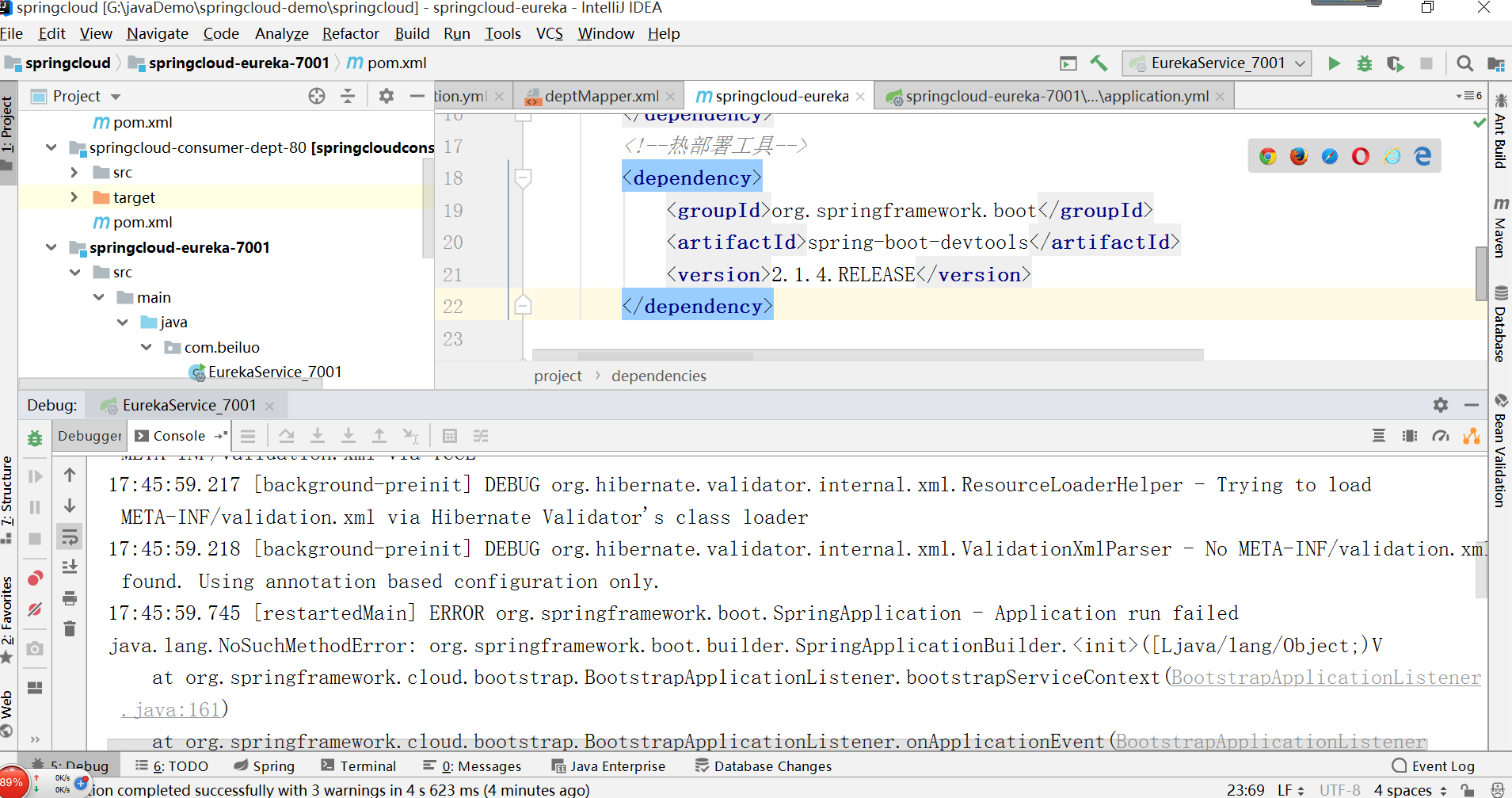Open 6: TODO tool window
The width and height of the screenshot is (1512, 798).
coord(172,766)
